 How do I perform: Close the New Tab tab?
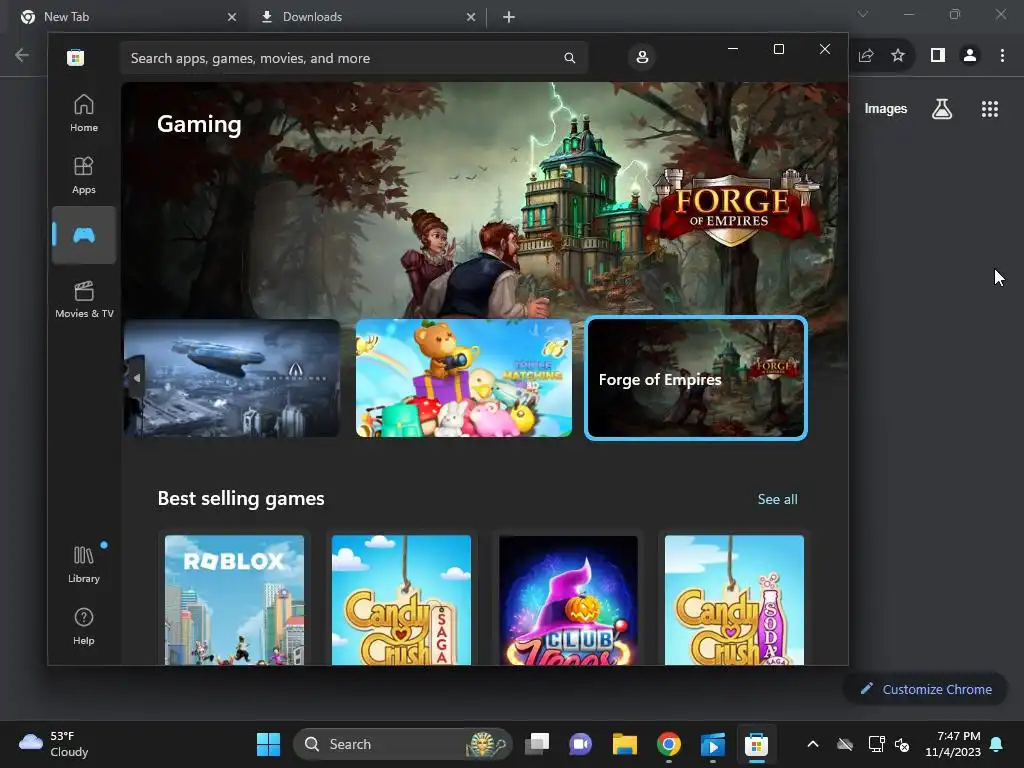pos(232,17)
